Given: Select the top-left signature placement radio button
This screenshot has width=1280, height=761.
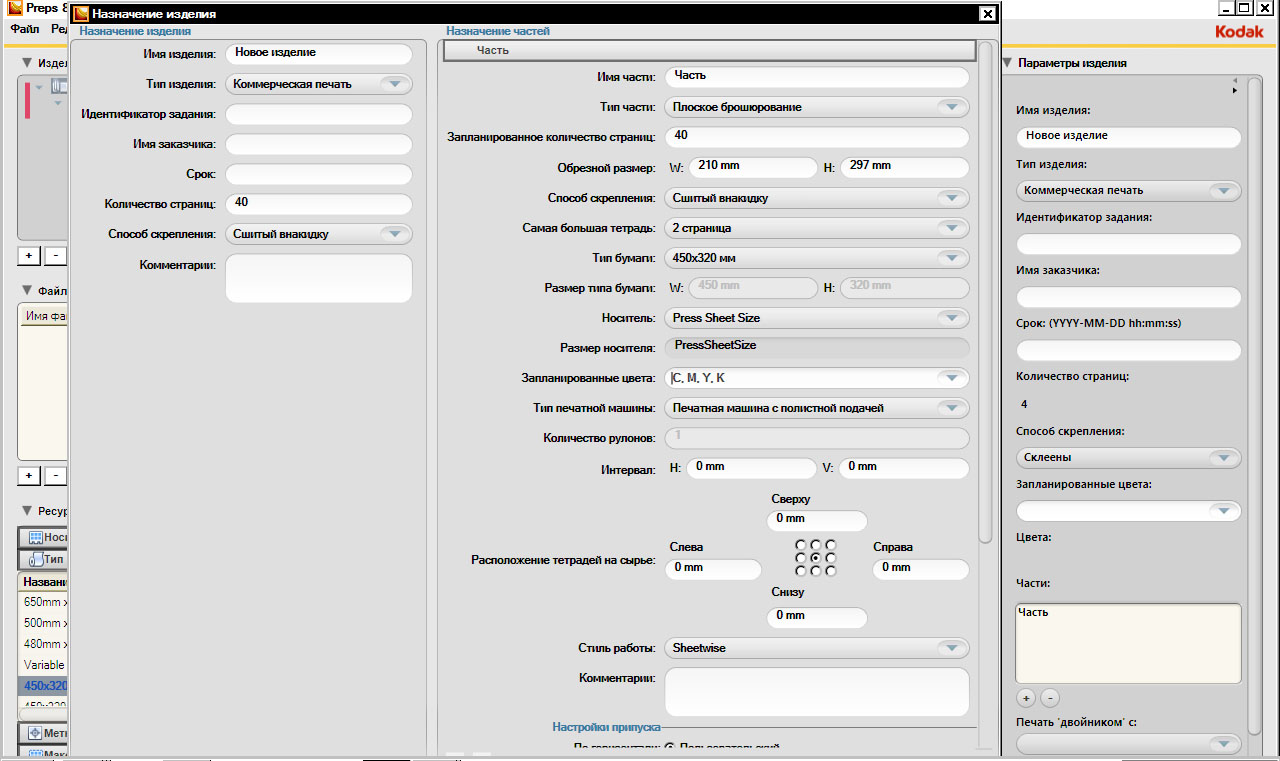Looking at the screenshot, I should [802, 545].
